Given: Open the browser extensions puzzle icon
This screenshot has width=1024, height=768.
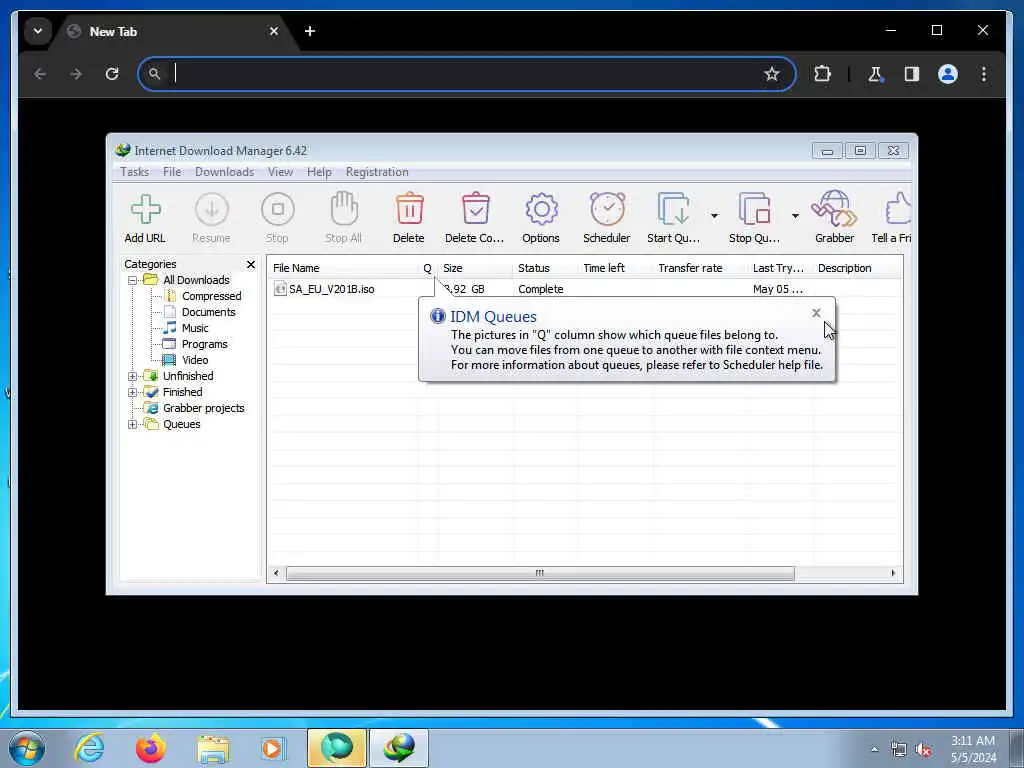Looking at the screenshot, I should click(x=822, y=74).
